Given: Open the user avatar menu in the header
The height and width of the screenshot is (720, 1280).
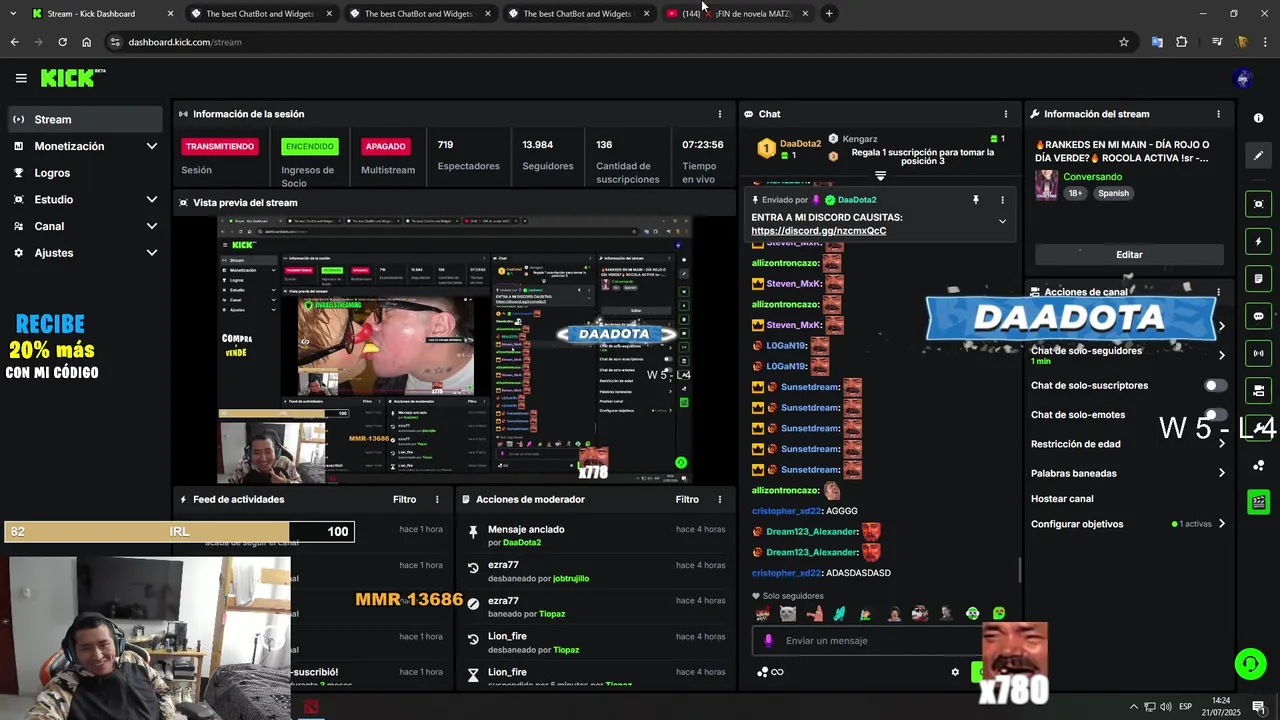Looking at the screenshot, I should tap(1243, 78).
